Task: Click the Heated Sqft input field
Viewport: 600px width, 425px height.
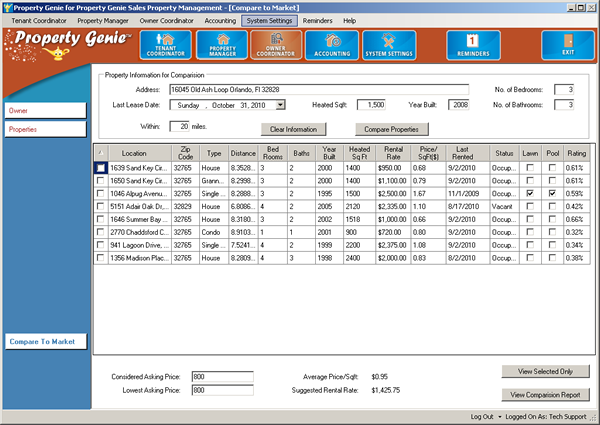Action: (371, 105)
